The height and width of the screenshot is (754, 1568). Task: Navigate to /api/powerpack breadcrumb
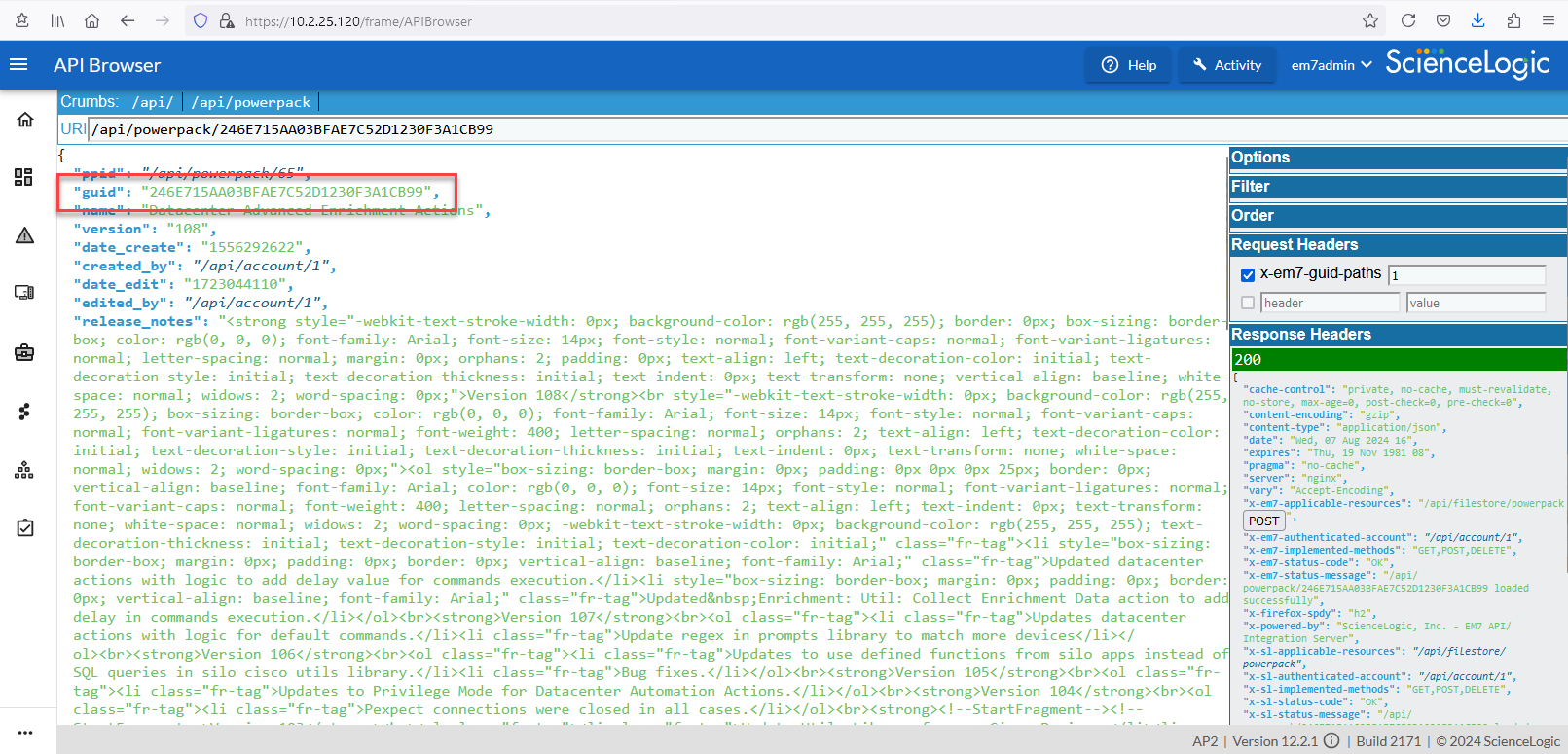pyautogui.click(x=251, y=102)
